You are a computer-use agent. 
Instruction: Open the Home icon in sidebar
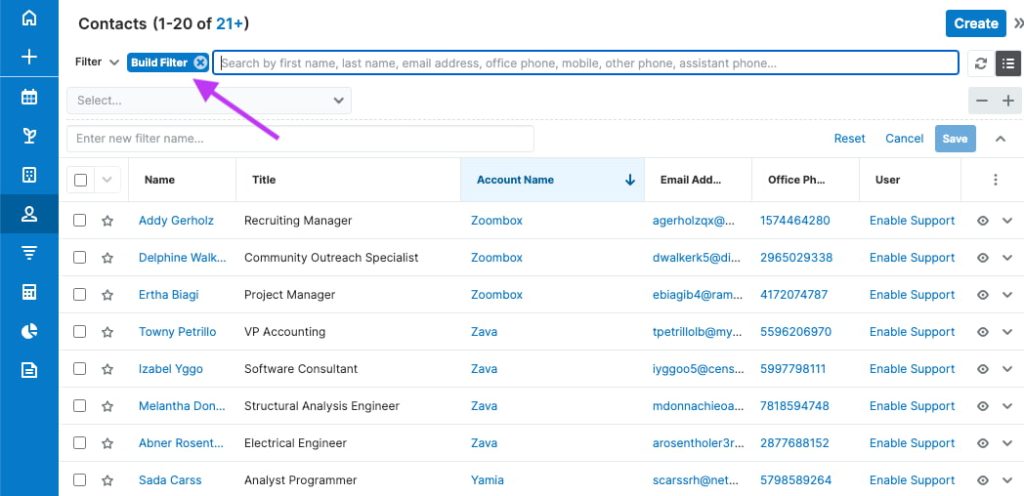click(x=29, y=18)
